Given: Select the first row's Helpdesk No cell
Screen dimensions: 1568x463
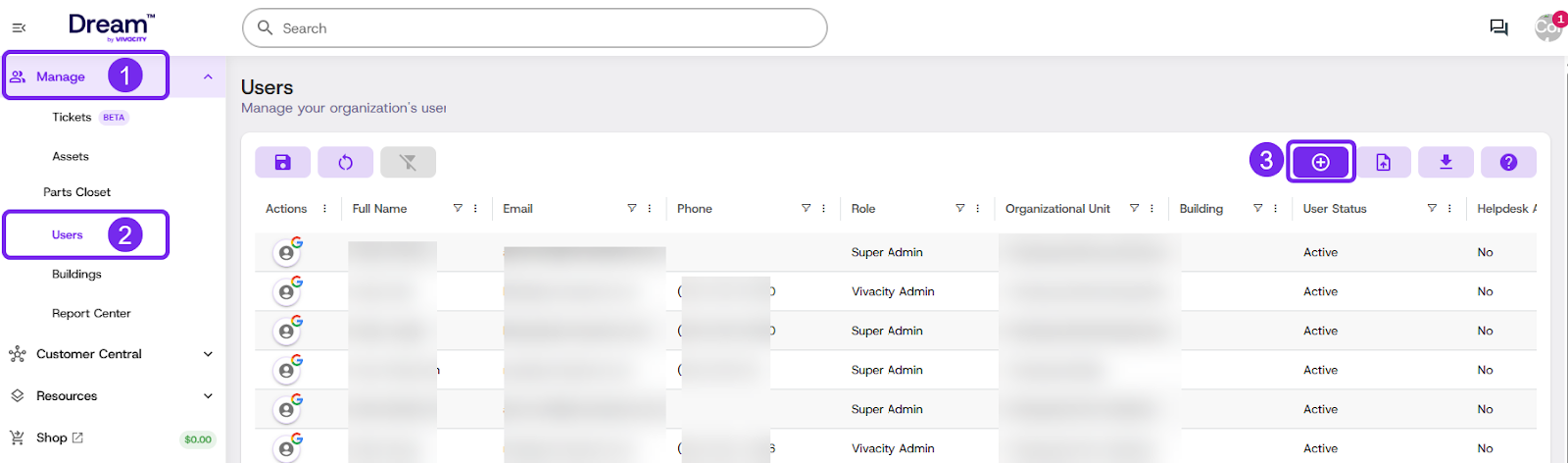Looking at the screenshot, I should pyautogui.click(x=1485, y=252).
